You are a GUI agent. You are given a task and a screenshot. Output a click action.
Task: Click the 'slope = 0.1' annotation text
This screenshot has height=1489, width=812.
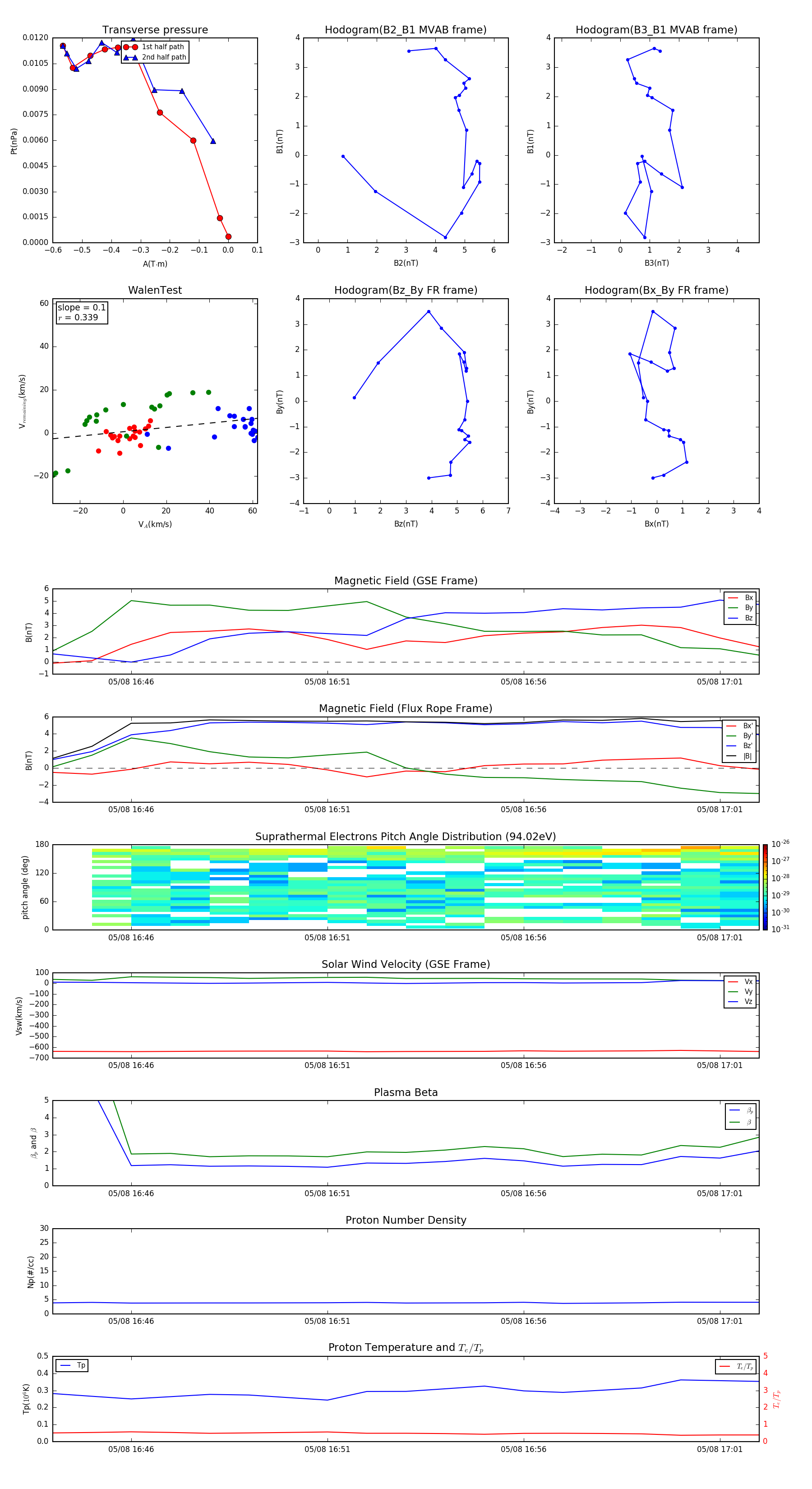82,308
